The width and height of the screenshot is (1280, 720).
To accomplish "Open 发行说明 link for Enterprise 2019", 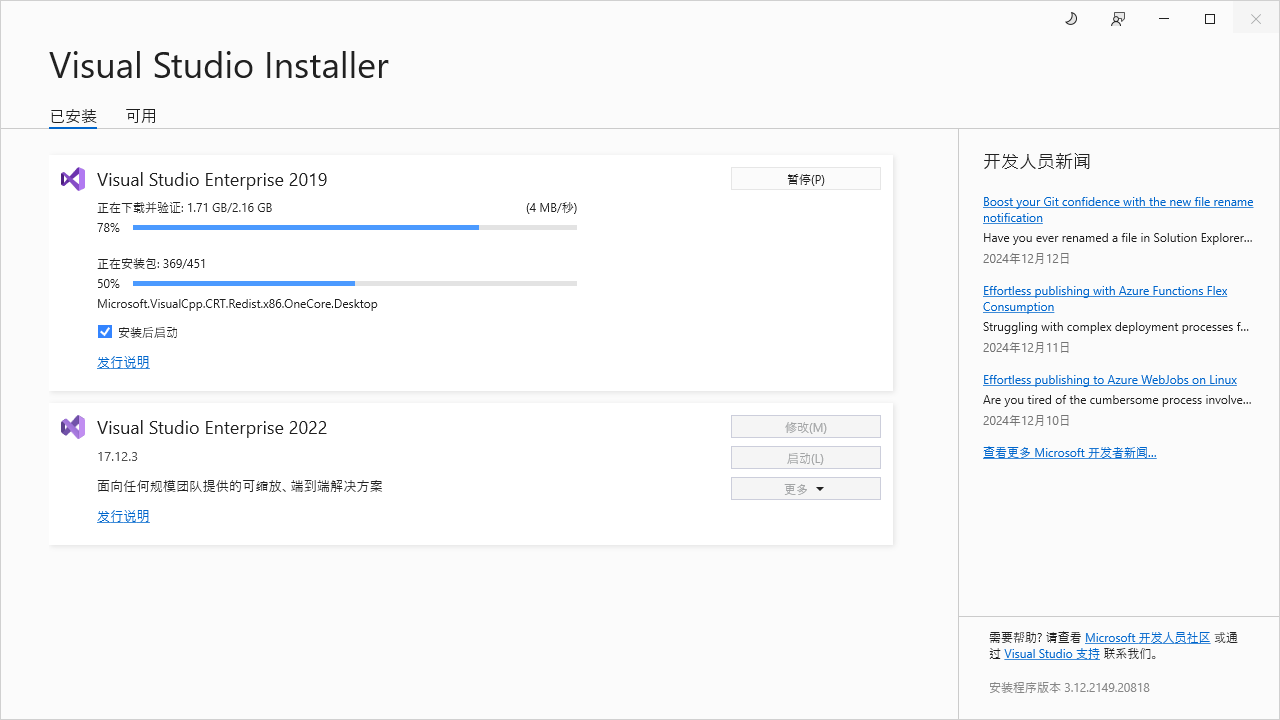I will 123,362.
